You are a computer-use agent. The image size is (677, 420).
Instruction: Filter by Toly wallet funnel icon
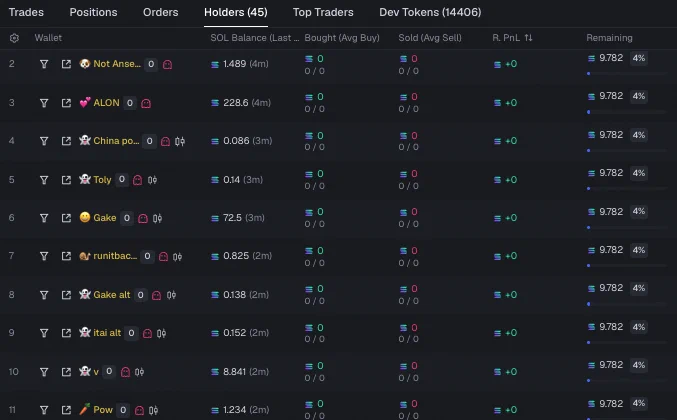[x=44, y=180]
